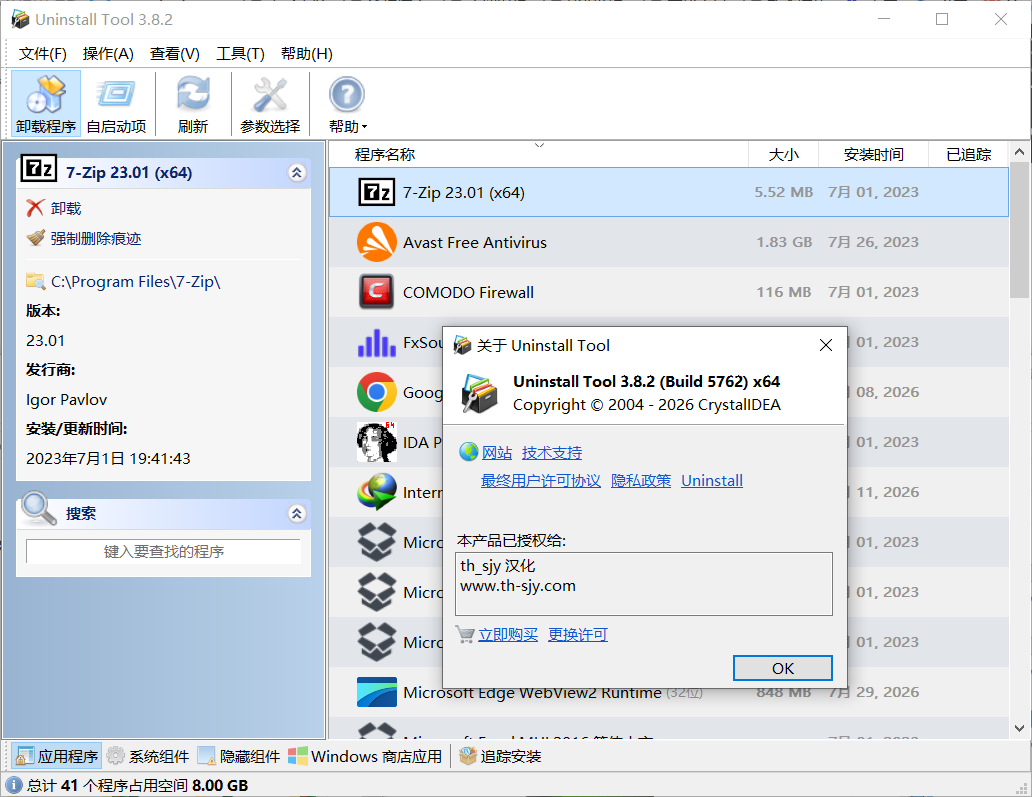
Task: Click the license text box th_sjy 汉化
Action: (x=644, y=584)
